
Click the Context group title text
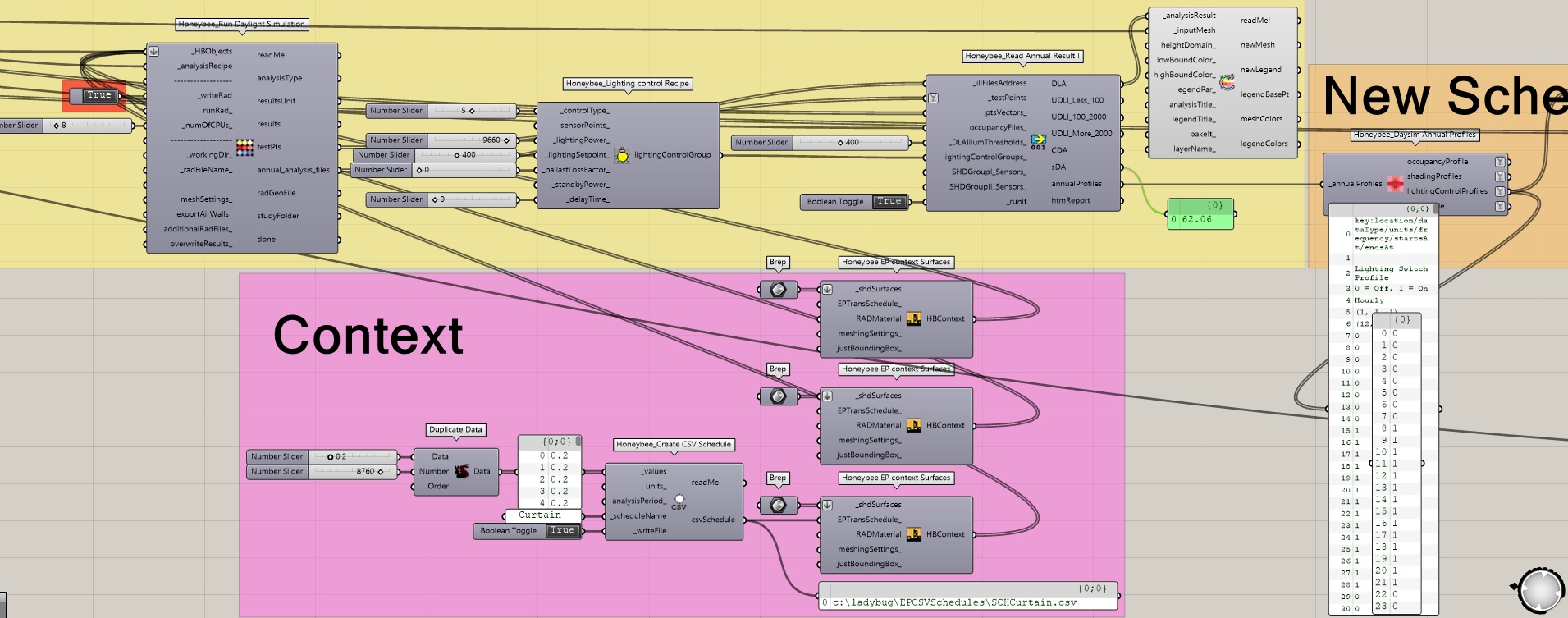(368, 335)
